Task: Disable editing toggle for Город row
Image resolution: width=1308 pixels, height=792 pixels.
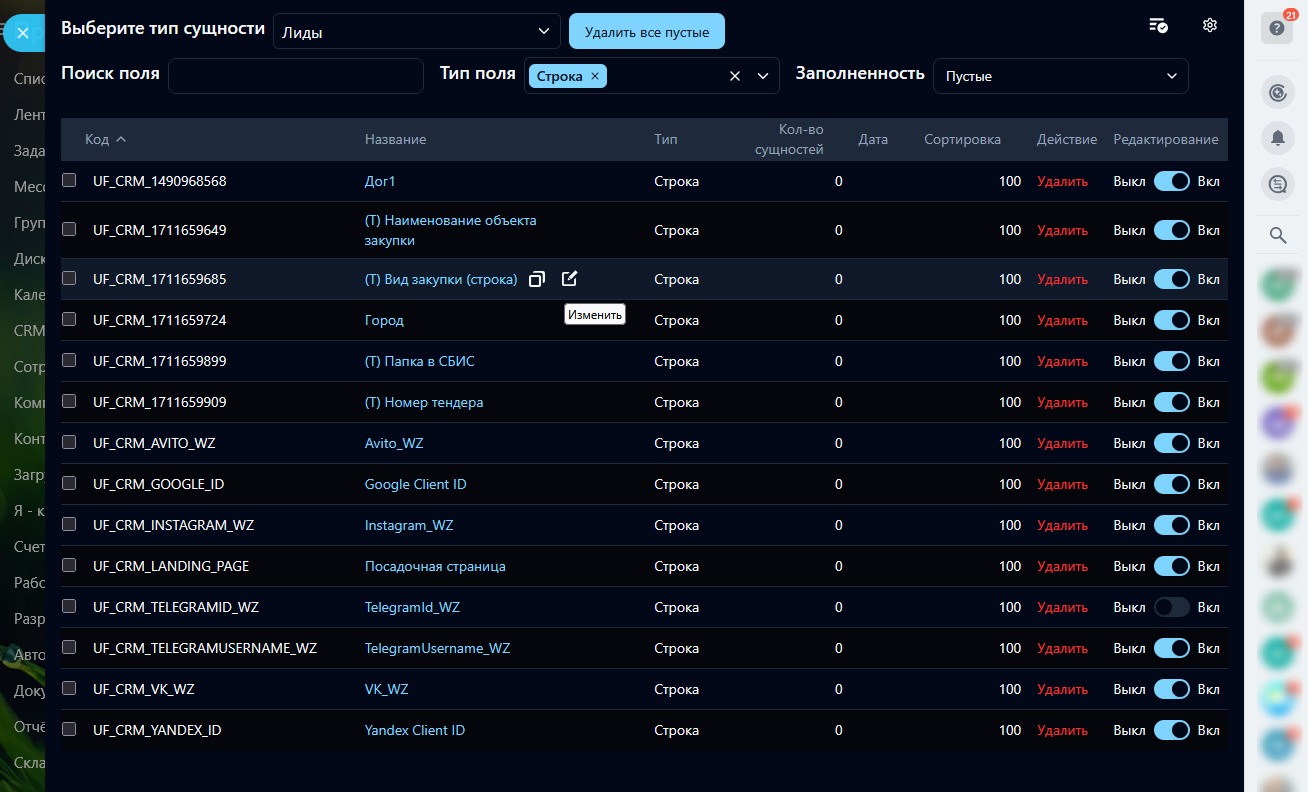Action: click(x=1171, y=320)
